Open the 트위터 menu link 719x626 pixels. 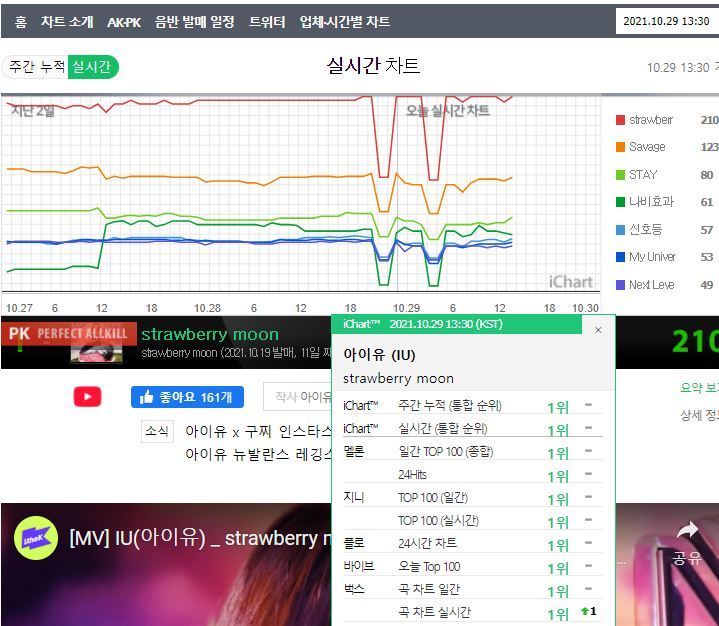click(267, 21)
